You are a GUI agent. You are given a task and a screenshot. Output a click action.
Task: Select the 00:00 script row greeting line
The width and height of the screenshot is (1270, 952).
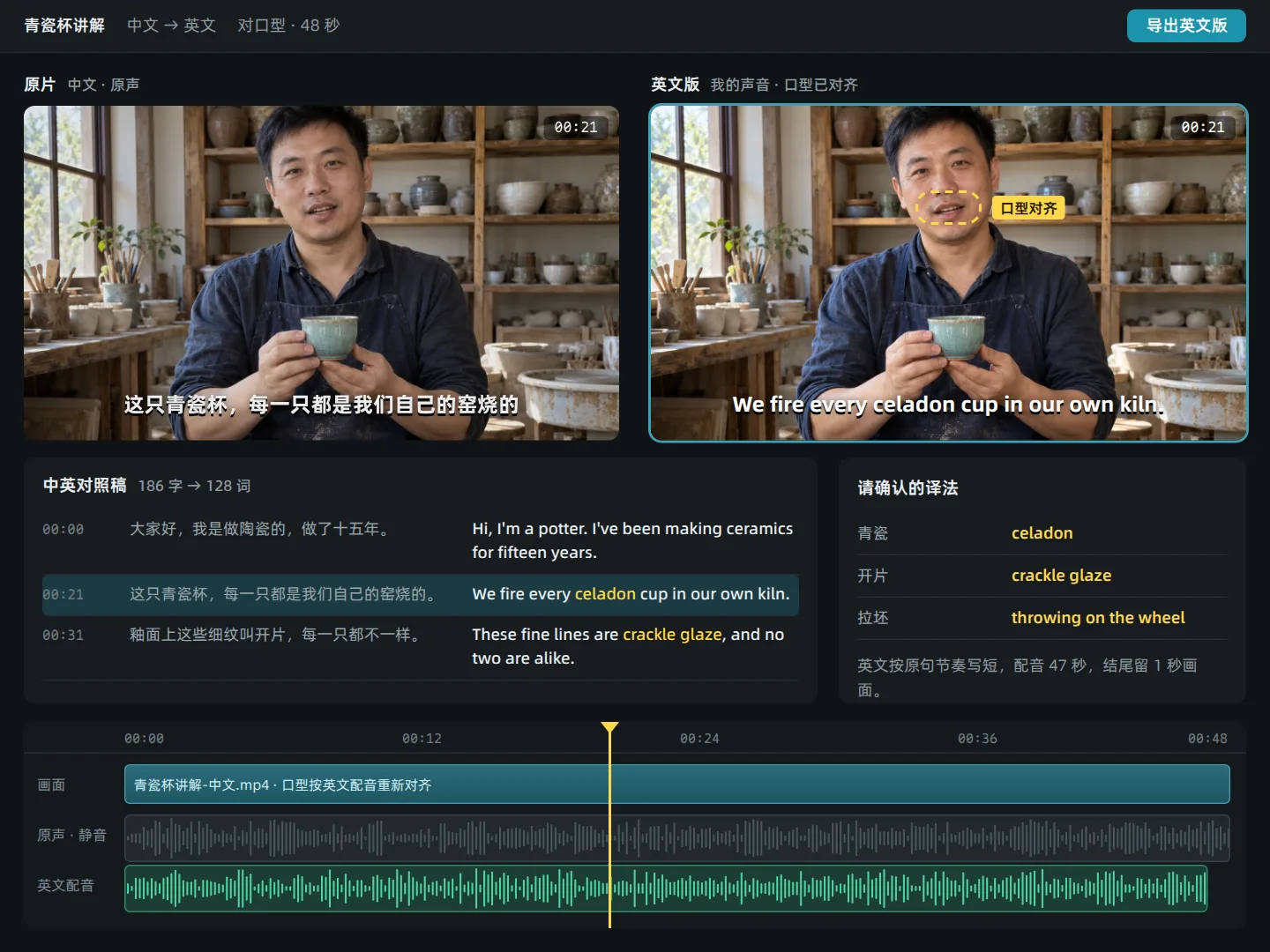(421, 540)
